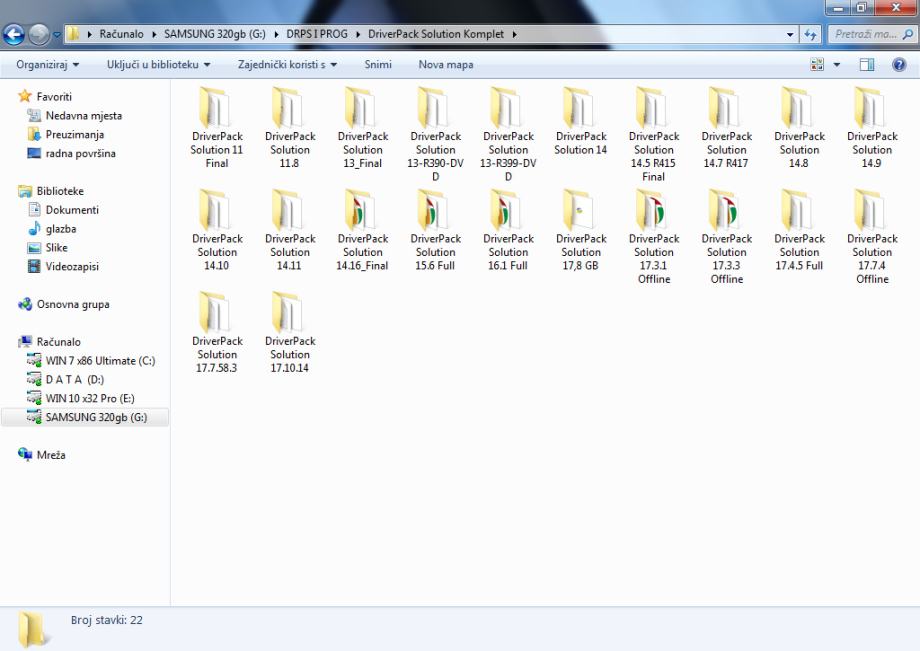Expand arrow after SAMSUNG 320gb (G:) breadcrumb
920x651 pixels.
click(276, 35)
